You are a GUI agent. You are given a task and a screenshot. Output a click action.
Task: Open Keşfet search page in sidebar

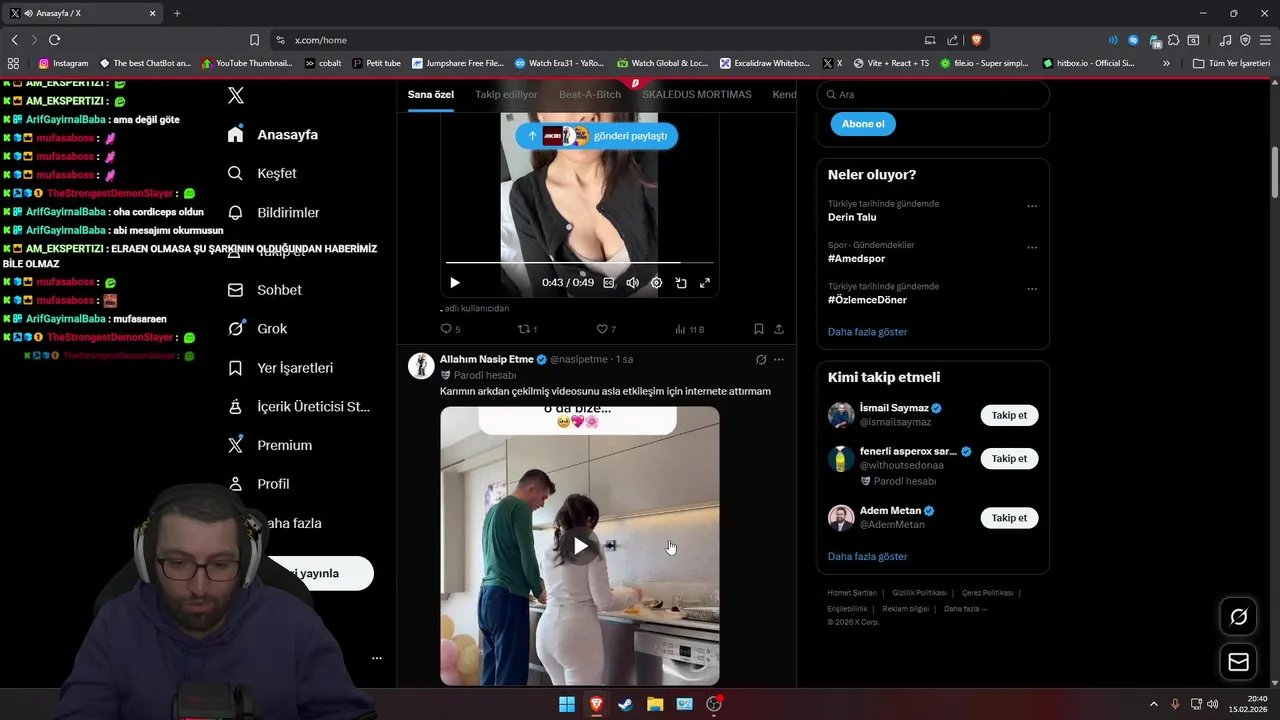click(x=262, y=173)
